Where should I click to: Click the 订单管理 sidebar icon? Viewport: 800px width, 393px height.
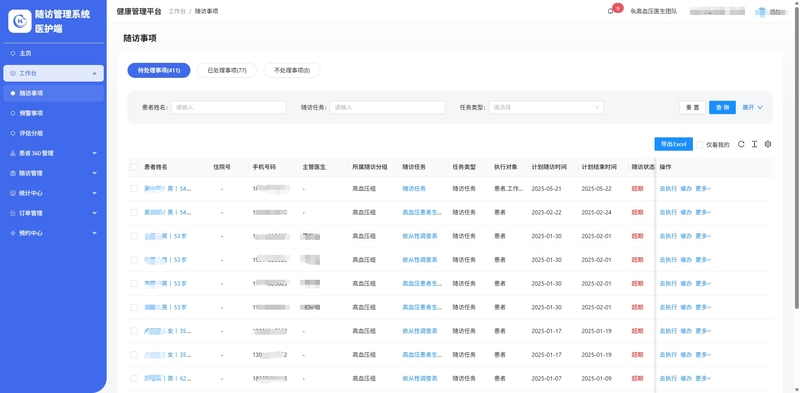13,213
